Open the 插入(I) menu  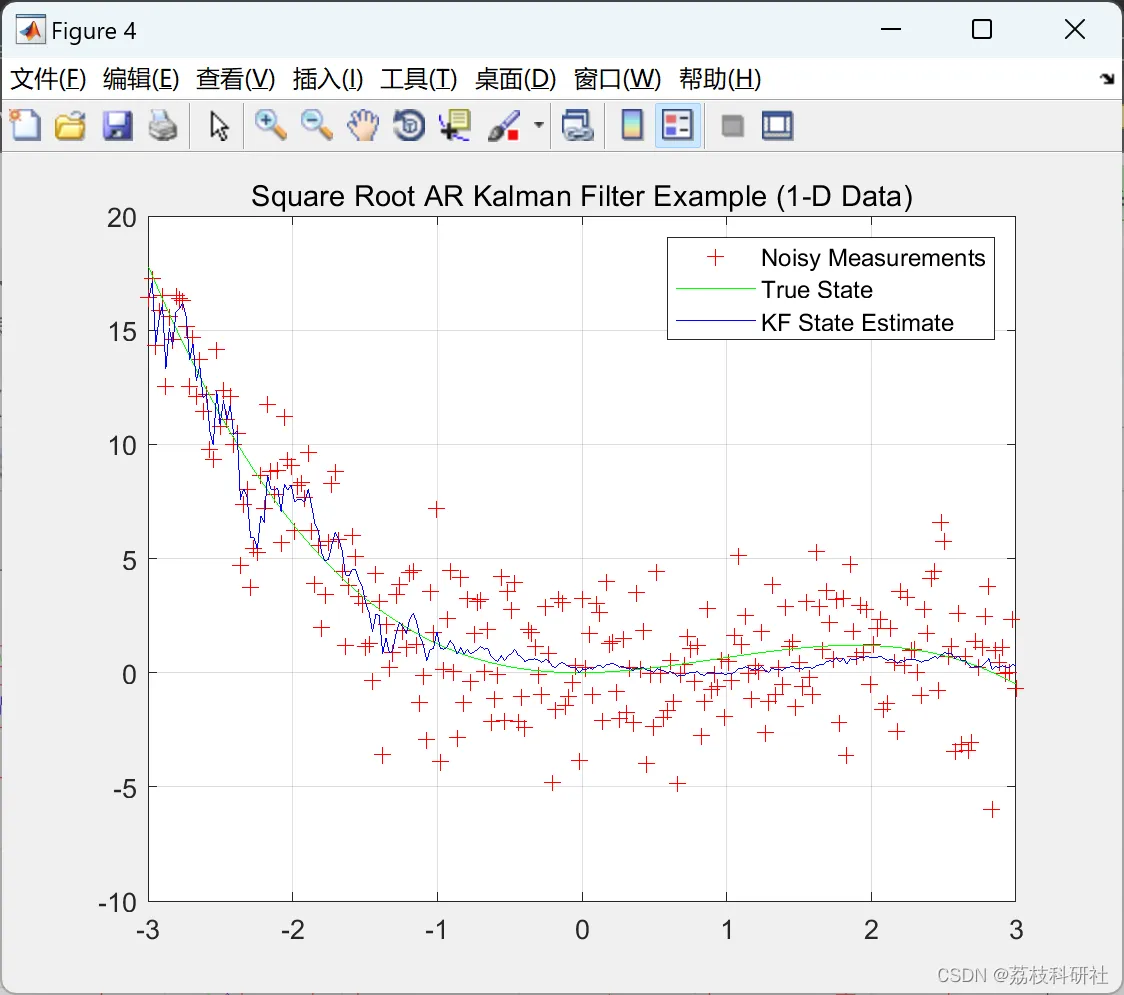tap(328, 79)
